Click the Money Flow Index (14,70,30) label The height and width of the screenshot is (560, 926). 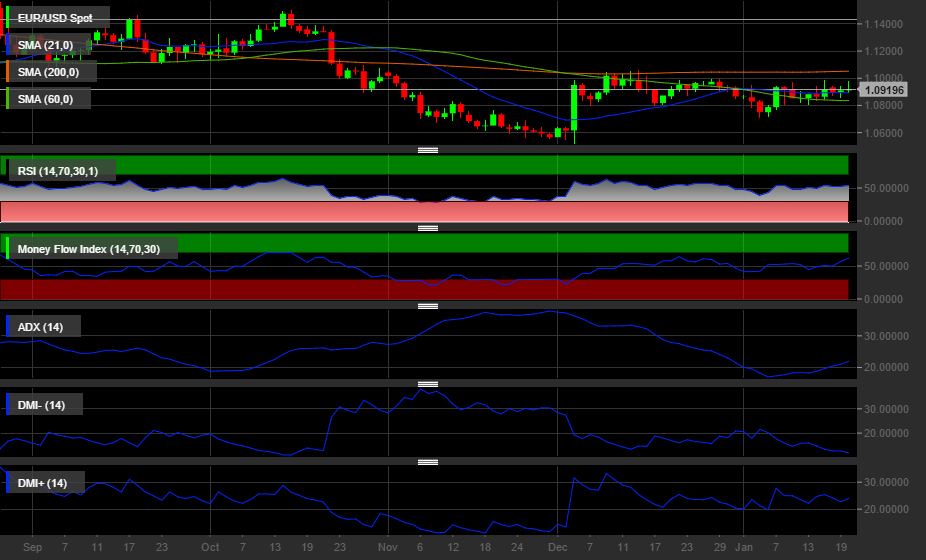point(94,249)
